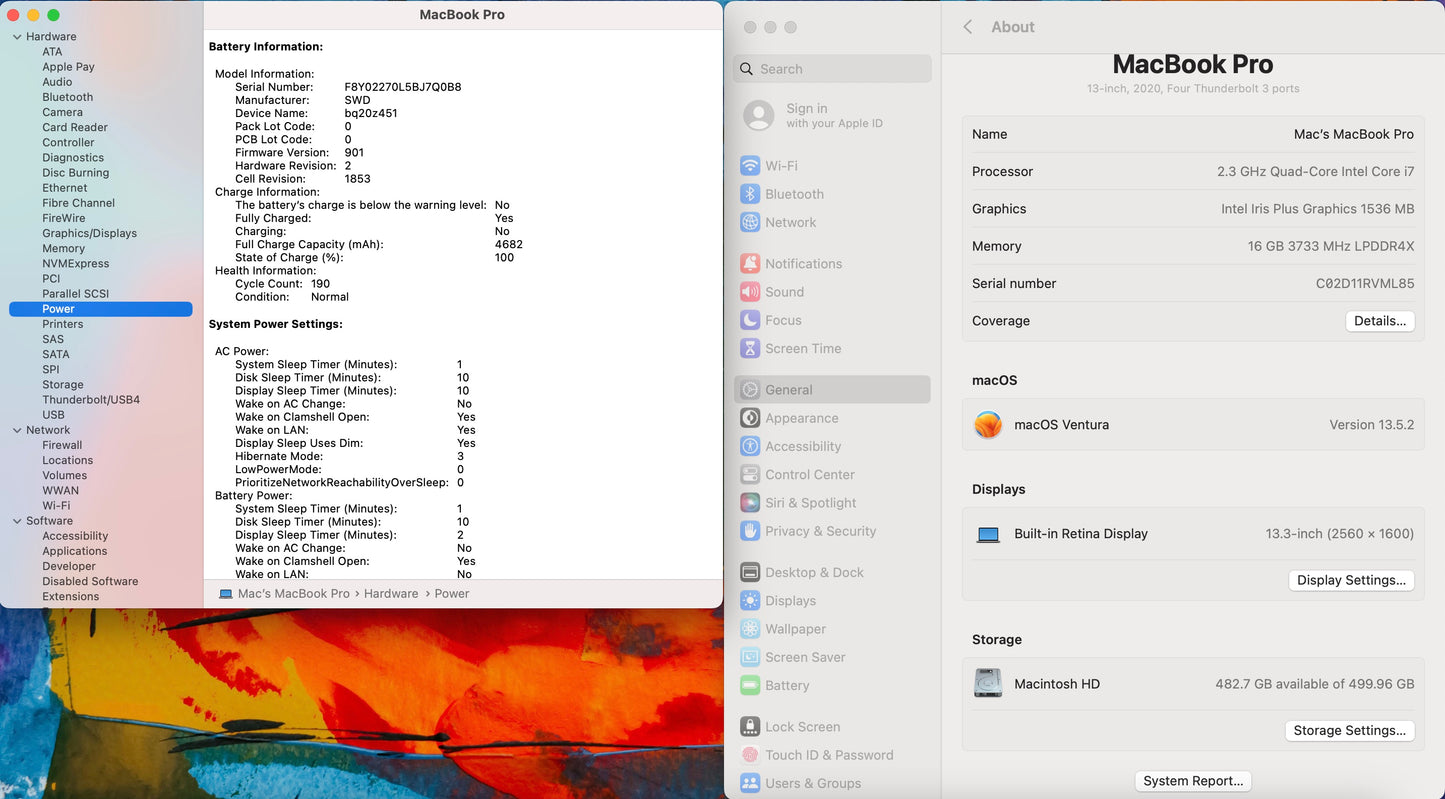Image resolution: width=1445 pixels, height=799 pixels.
Task: Select Graphics/Displays in sidebar list
Action: coord(89,233)
